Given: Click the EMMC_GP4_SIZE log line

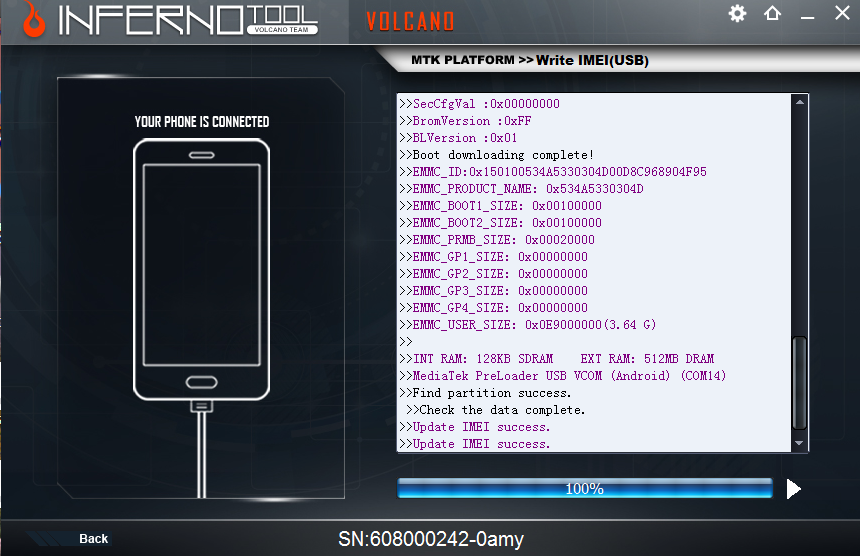Looking at the screenshot, I should pos(493,308).
